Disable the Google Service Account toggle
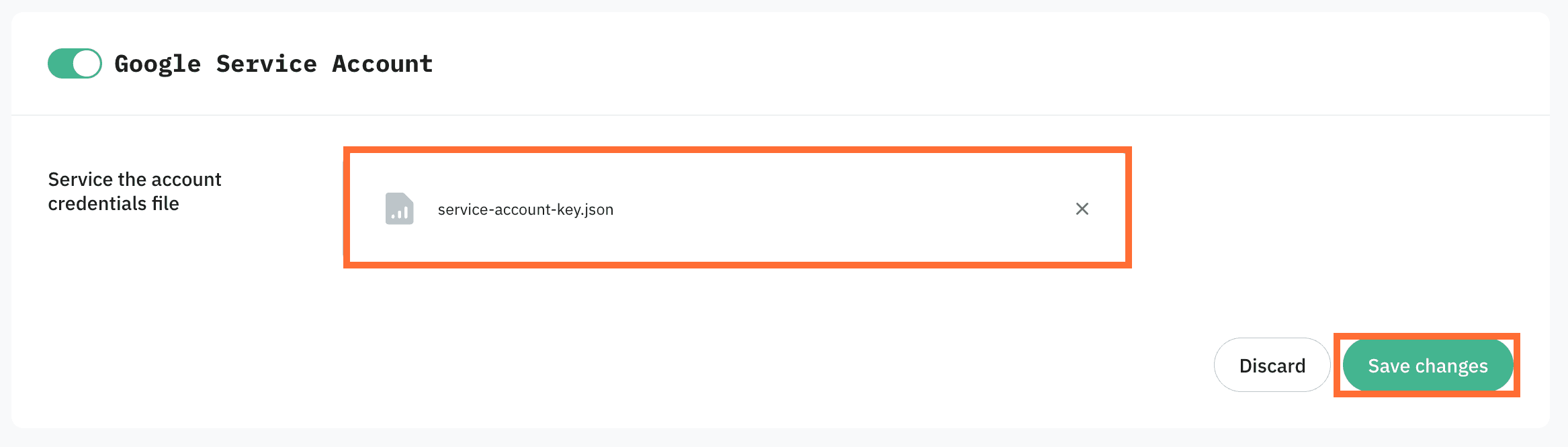 click(75, 64)
